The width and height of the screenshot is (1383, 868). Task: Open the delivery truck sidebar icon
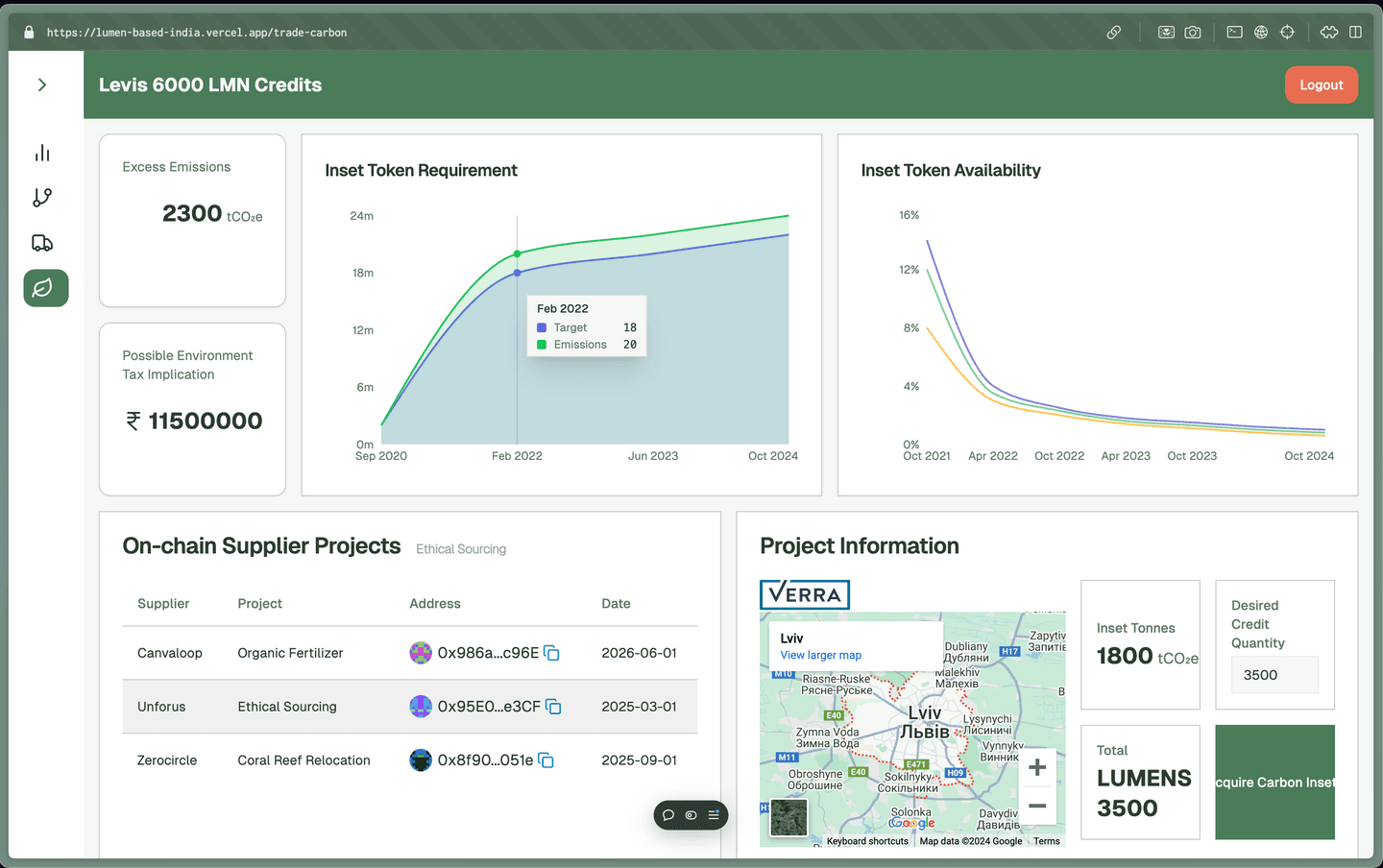coord(42,243)
